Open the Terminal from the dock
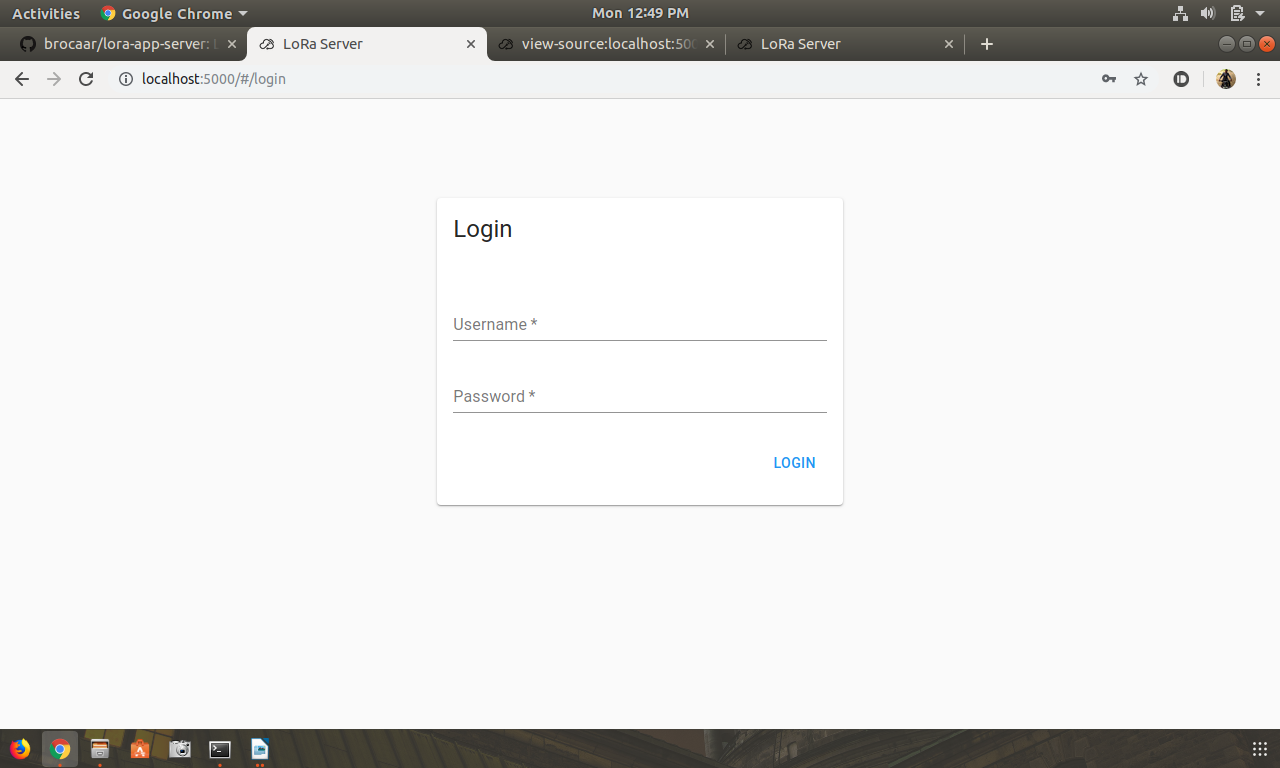Viewport: 1280px width, 768px height. coord(220,749)
